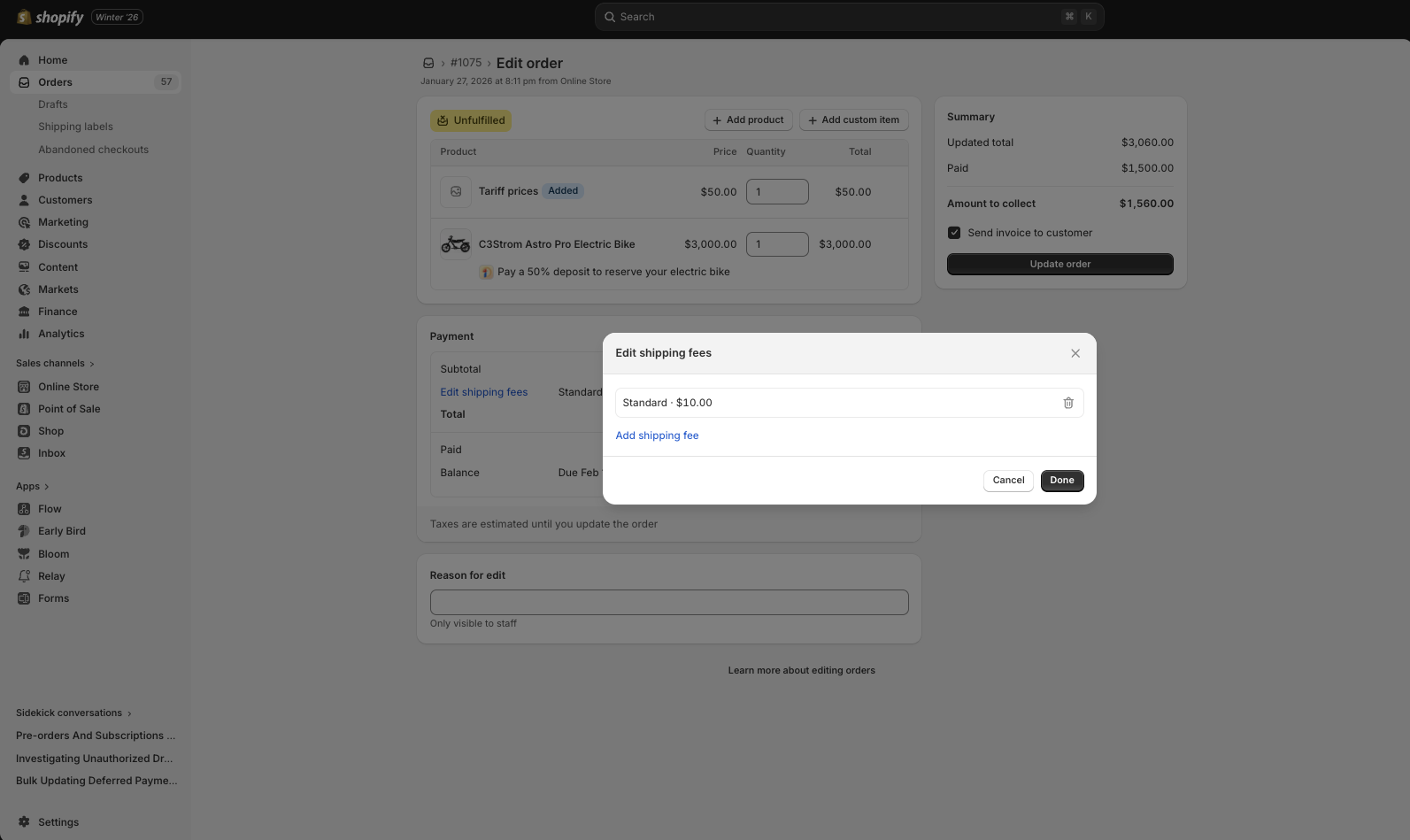Click the Search bar
This screenshot has height=840, width=1410.
tap(849, 17)
